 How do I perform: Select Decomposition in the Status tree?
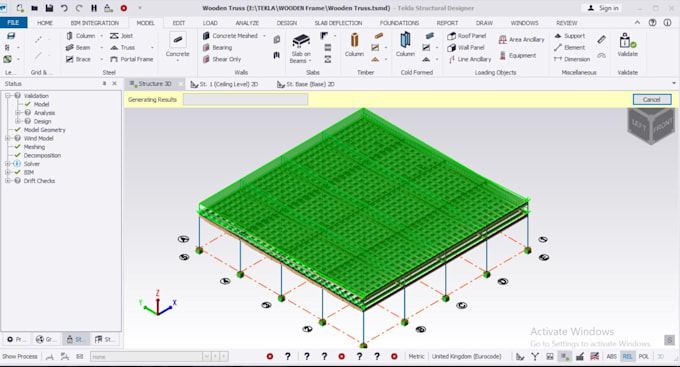click(x=42, y=155)
